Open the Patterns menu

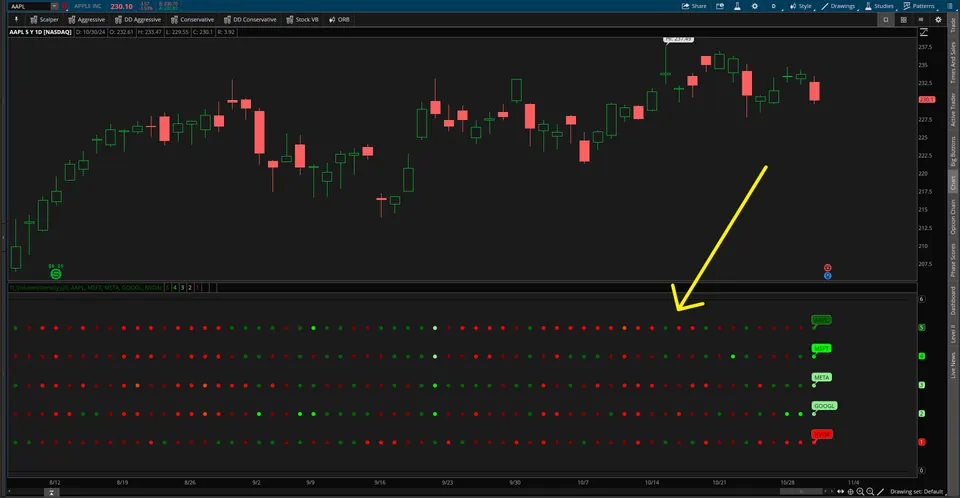(919, 6)
